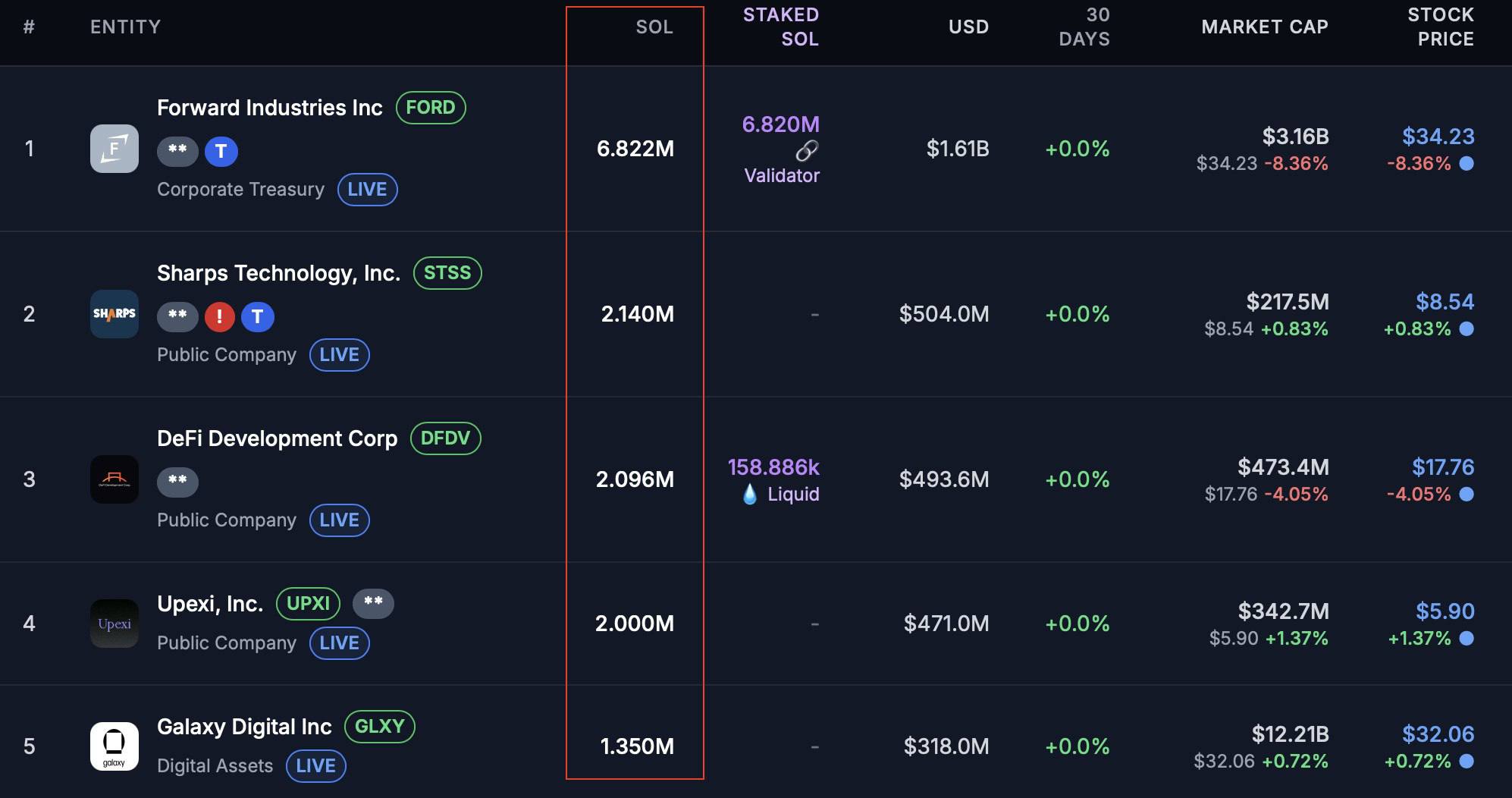Viewport: 1512px width, 798px height.
Task: Click the Sharps Technology logo icon
Action: [x=114, y=314]
